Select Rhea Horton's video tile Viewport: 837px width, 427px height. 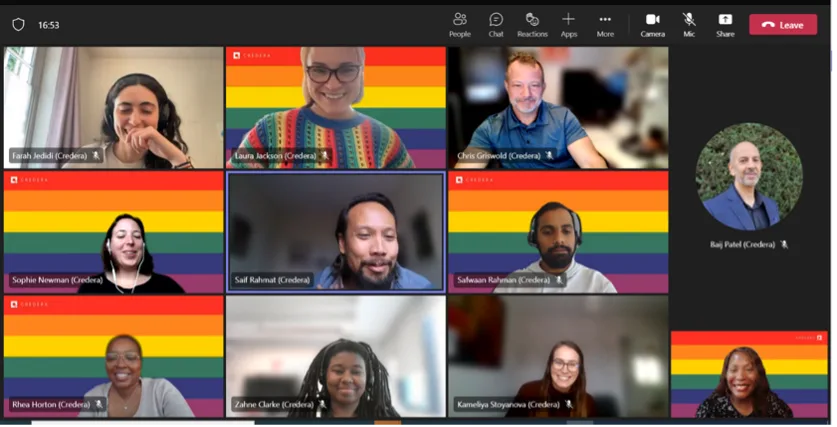click(113, 357)
